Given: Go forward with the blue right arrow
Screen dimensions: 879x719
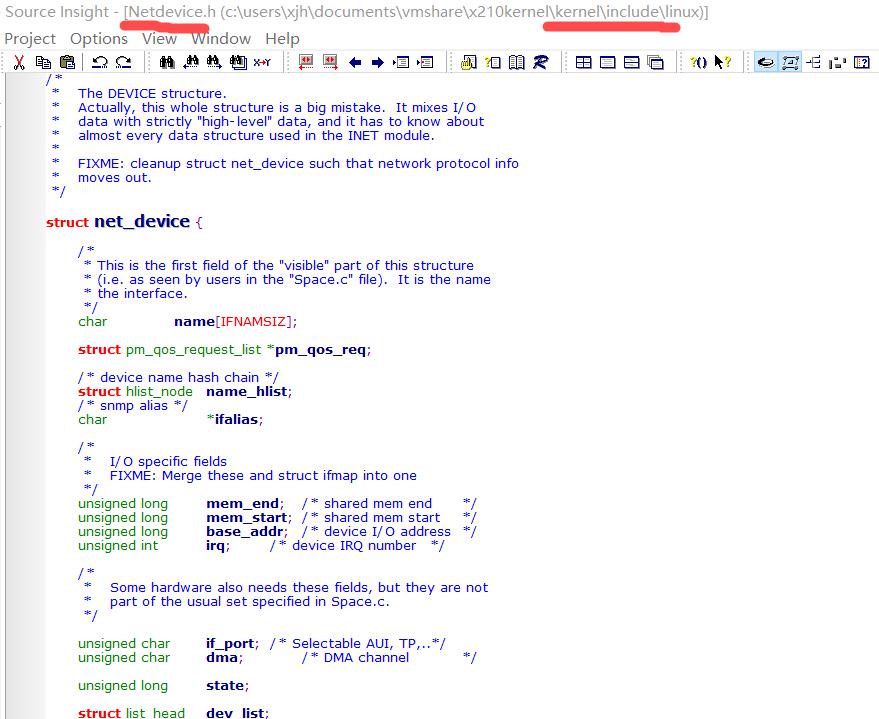Looking at the screenshot, I should [x=378, y=62].
